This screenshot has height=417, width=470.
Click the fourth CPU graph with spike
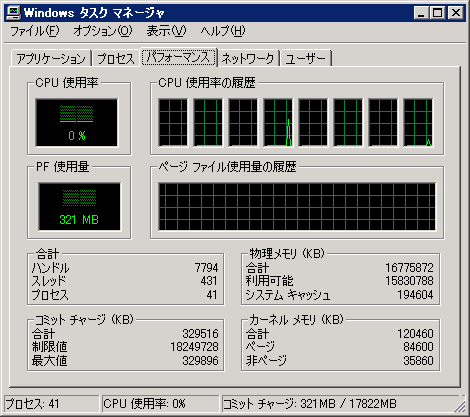click(278, 122)
